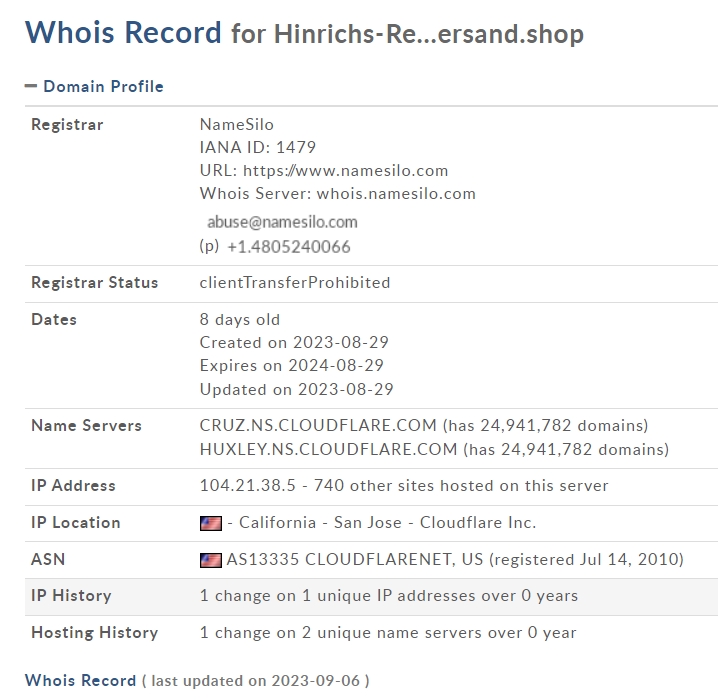
Task: Click the US flag in IP Location row
Action: pyautogui.click(x=211, y=523)
